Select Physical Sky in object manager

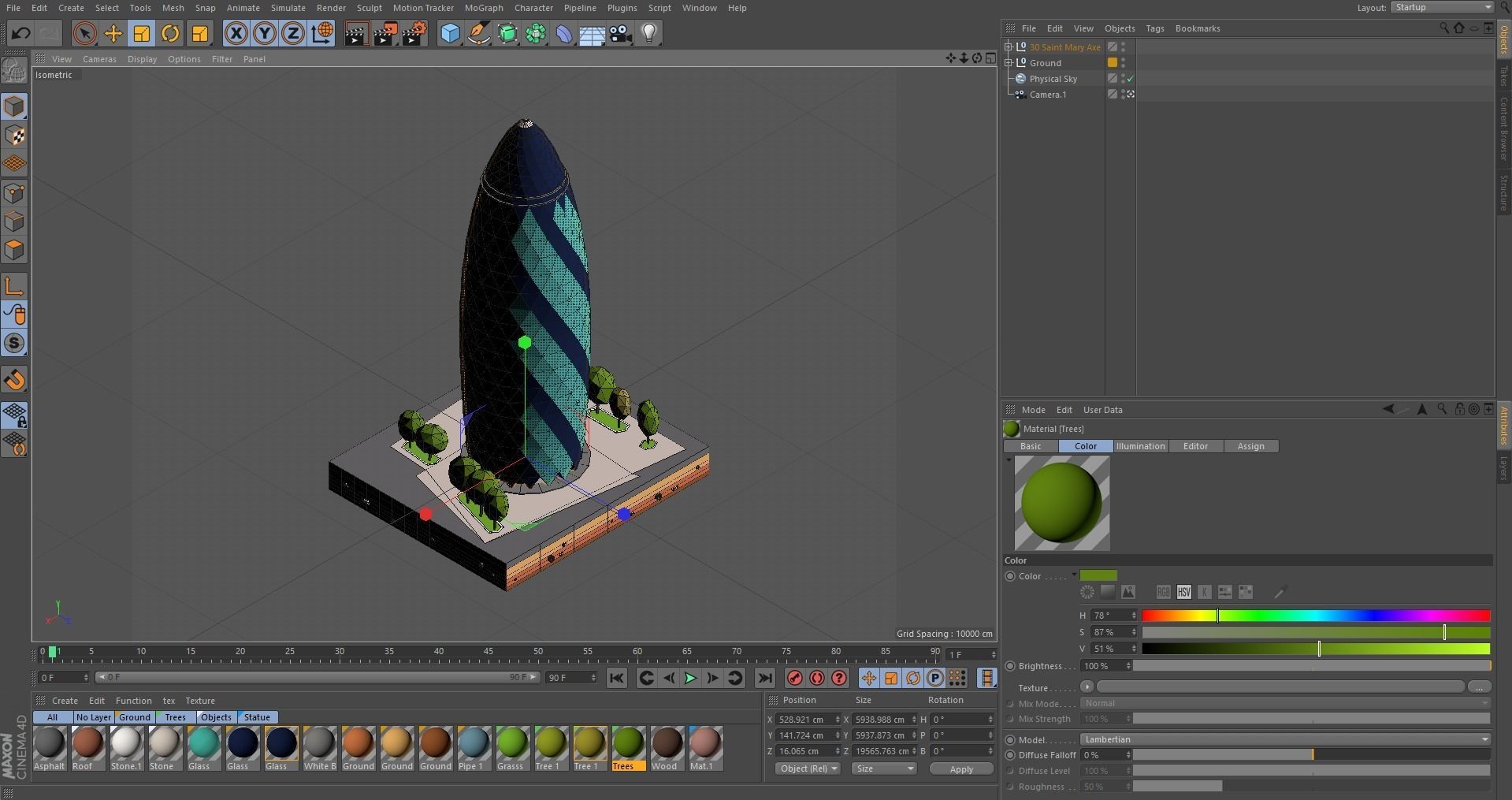[x=1053, y=79]
